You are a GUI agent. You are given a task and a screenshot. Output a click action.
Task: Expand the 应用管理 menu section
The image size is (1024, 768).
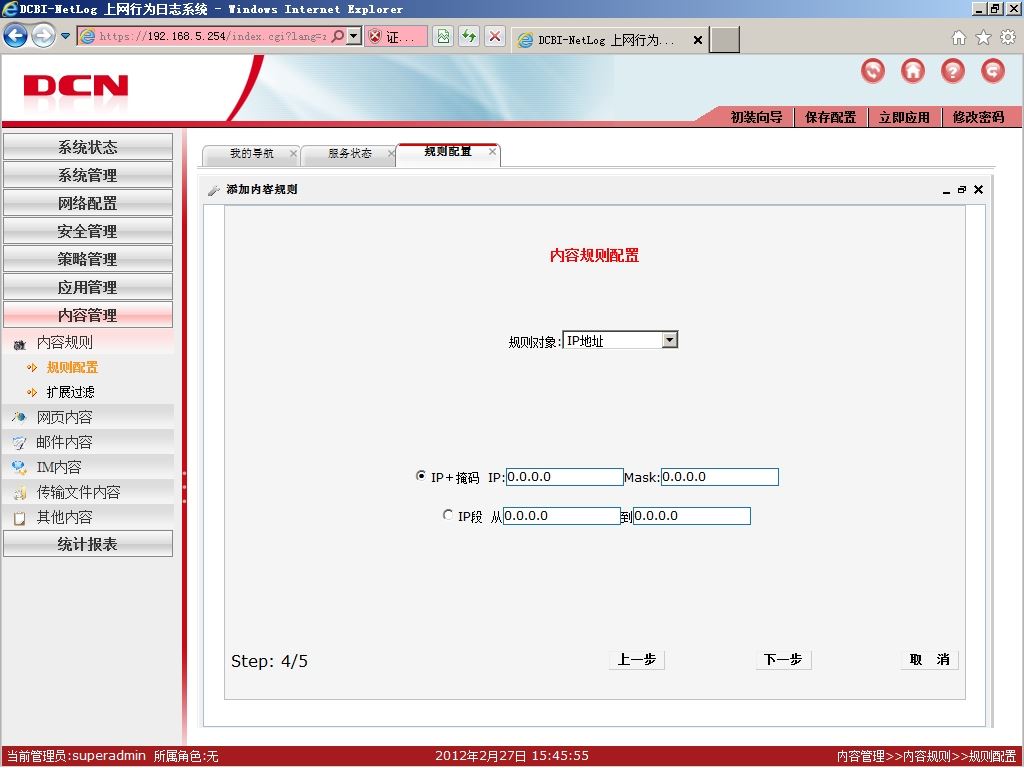(x=88, y=287)
